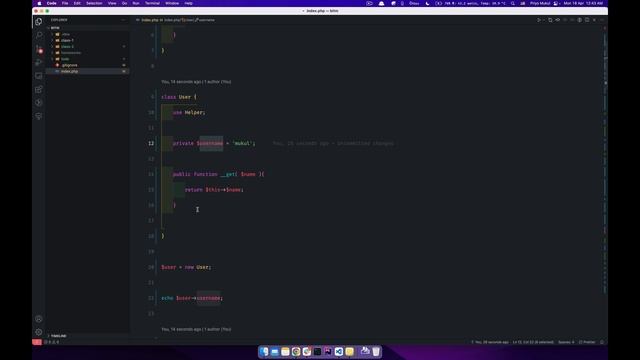Open Source Control view with red badge
The height and width of the screenshot is (360, 640).
pos(38,49)
